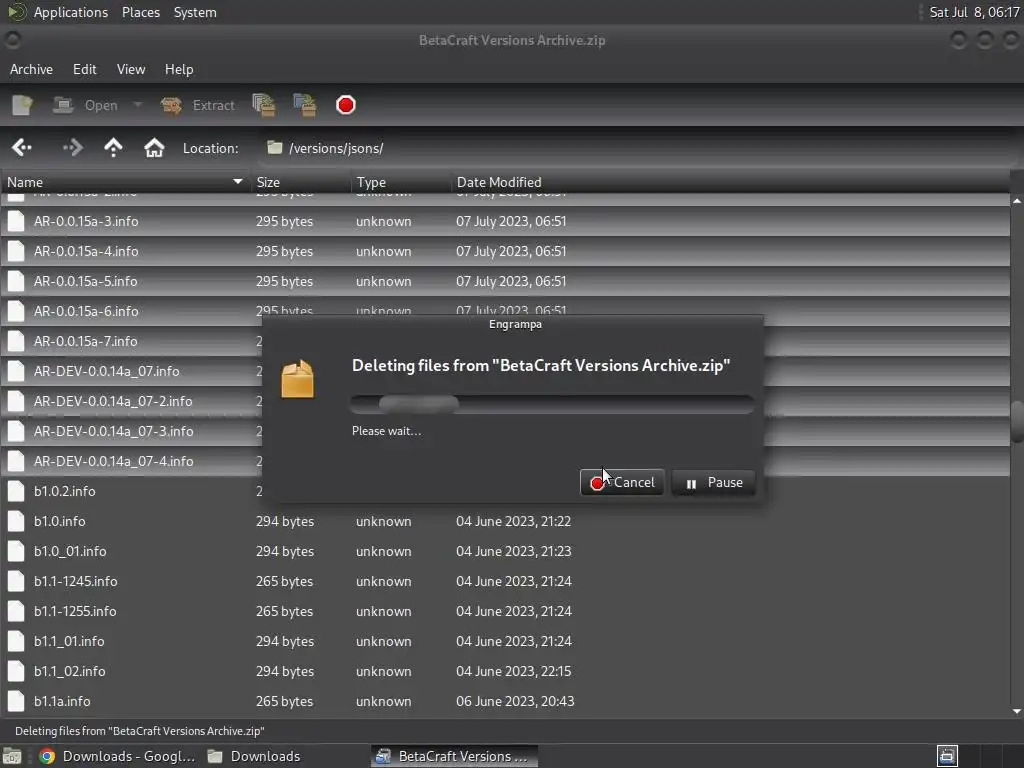Switch to Downloads - Google Chrome taskbar window
The image size is (1024, 768).
point(118,756)
